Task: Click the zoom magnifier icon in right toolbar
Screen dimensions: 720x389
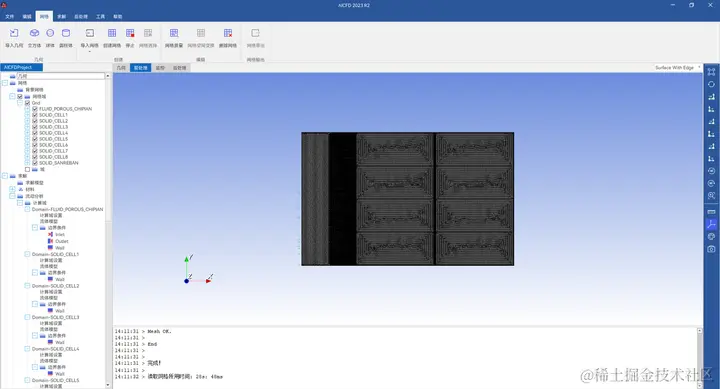Action: pyautogui.click(x=711, y=196)
